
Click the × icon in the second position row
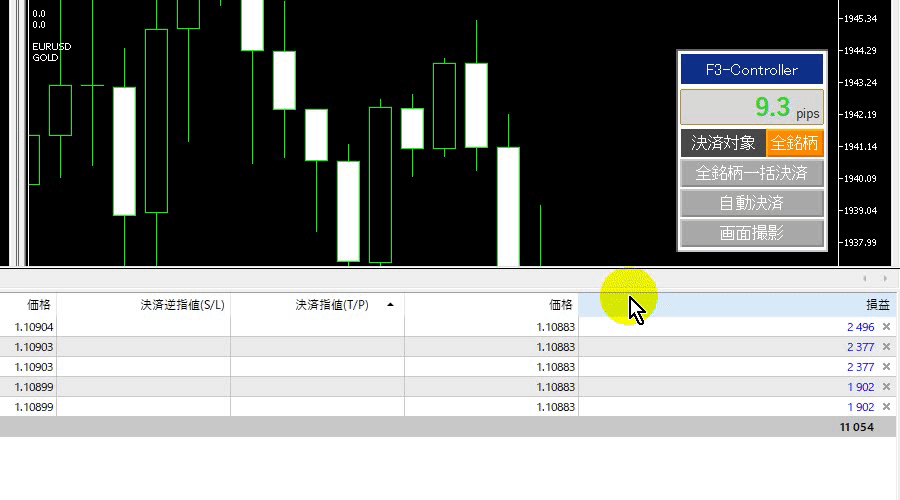(x=886, y=347)
